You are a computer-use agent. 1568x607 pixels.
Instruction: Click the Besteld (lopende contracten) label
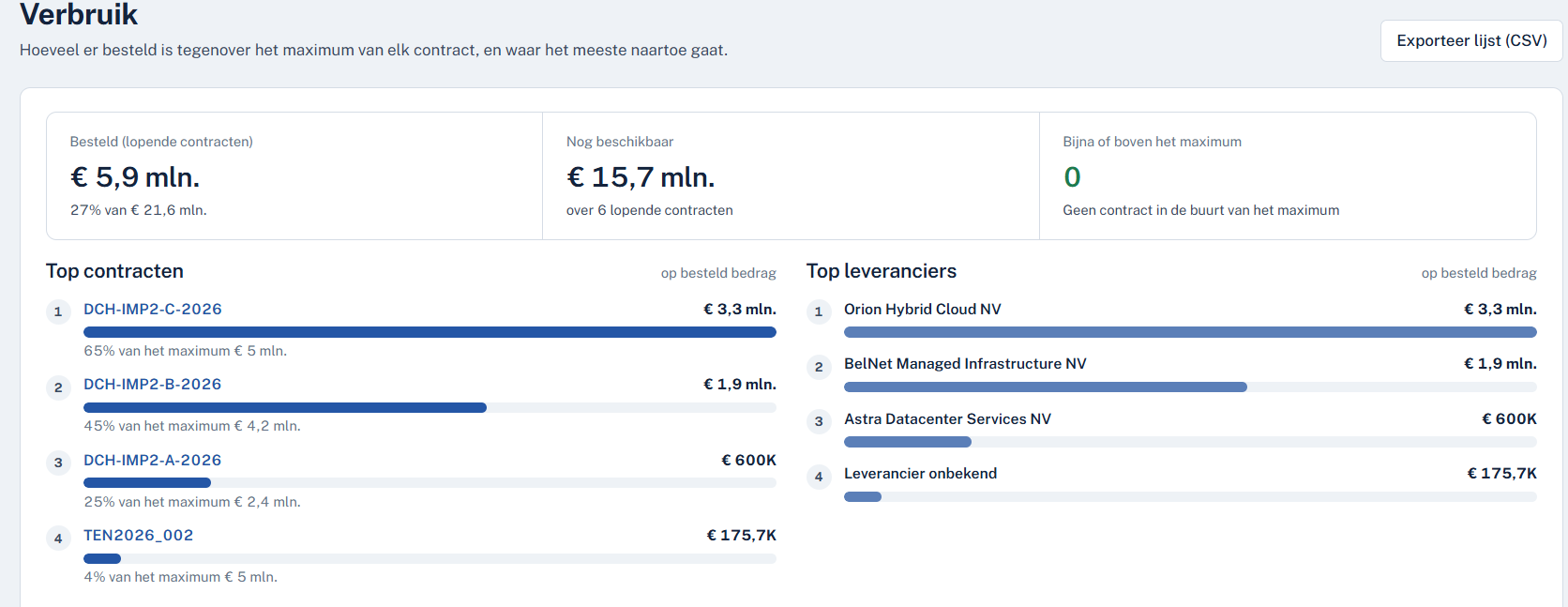[x=161, y=142]
